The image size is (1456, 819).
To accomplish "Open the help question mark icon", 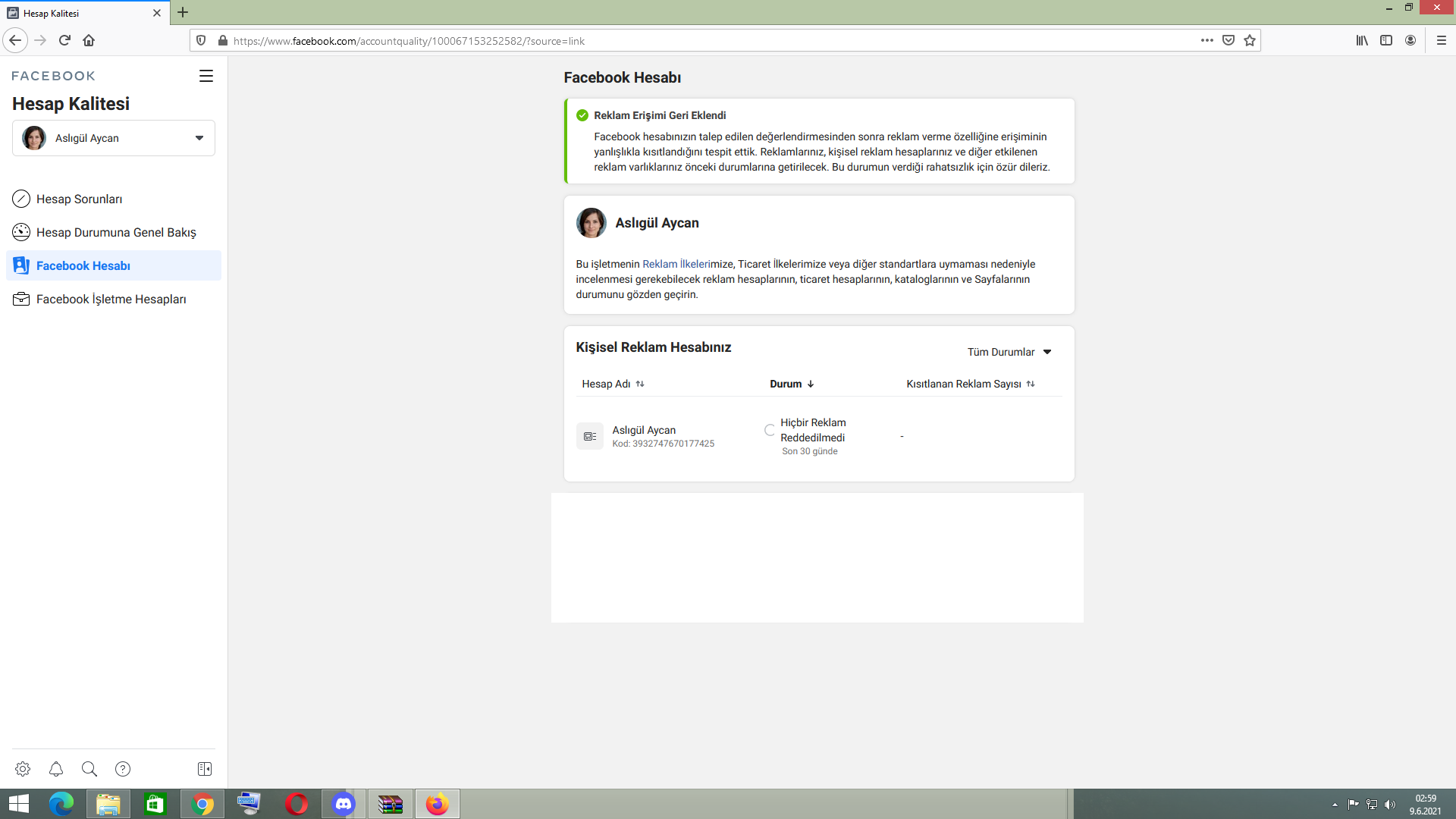I will pos(123,769).
